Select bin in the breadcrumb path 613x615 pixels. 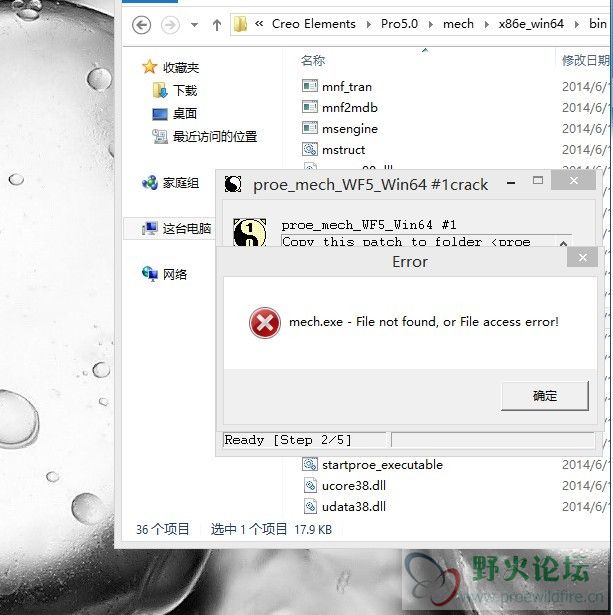(598, 24)
